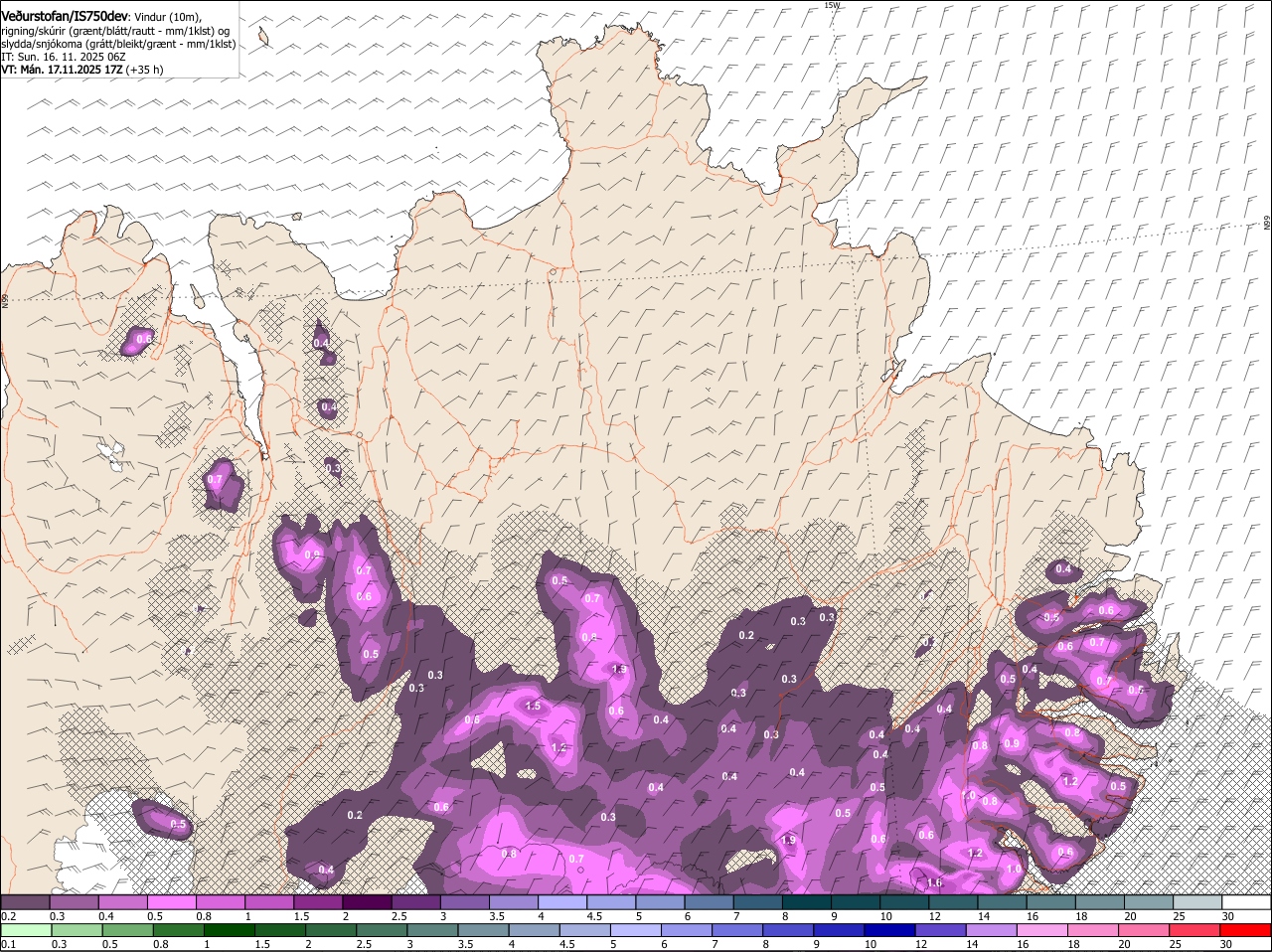
Task: Click the 'IT: Sun. 16. 11. 2025 06Z' line
Action: click(64, 57)
